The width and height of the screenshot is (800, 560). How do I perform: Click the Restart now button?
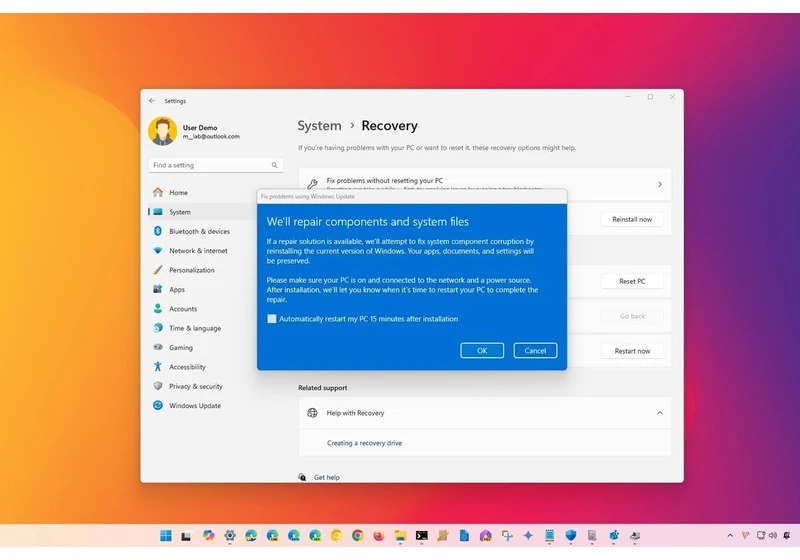[632, 351]
